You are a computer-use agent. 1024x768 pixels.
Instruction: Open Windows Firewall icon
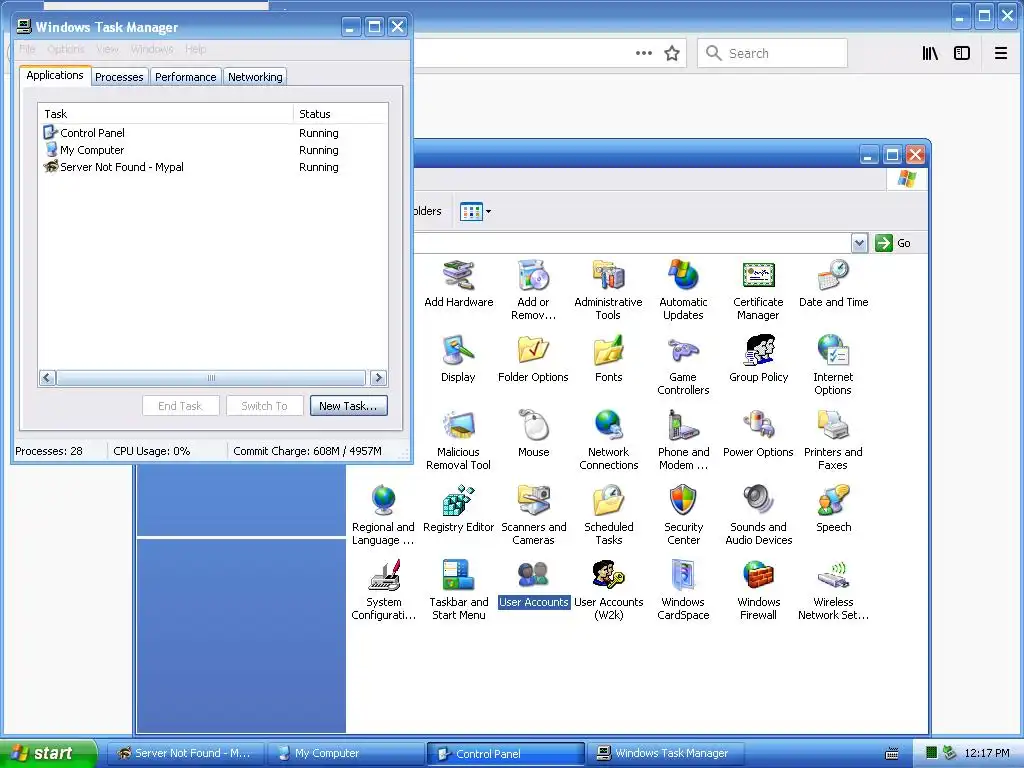point(758,590)
